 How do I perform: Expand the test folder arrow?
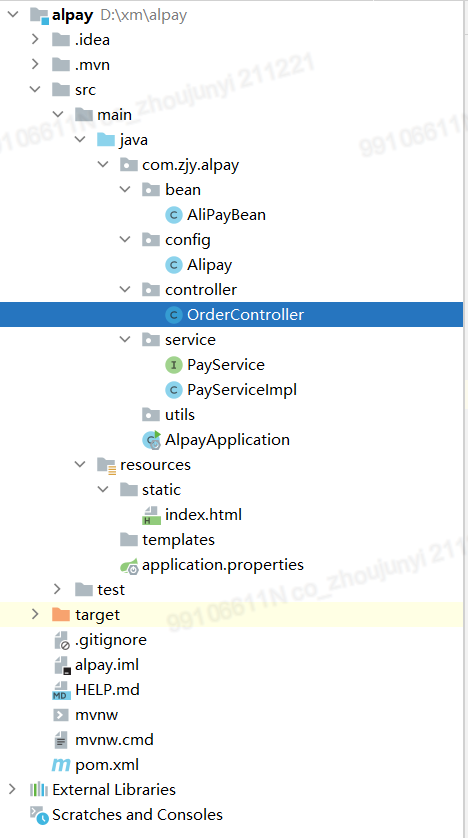click(x=58, y=590)
